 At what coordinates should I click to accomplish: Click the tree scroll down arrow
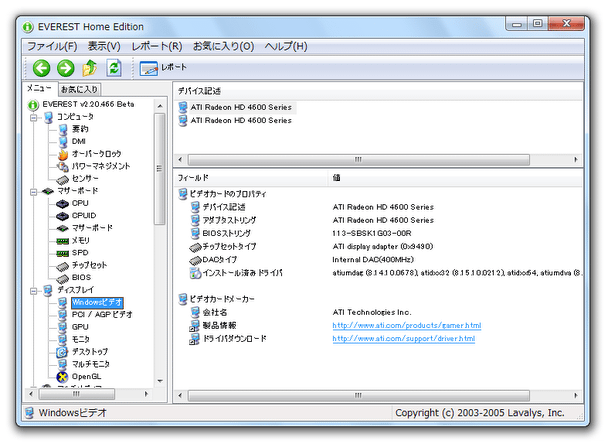(160, 381)
